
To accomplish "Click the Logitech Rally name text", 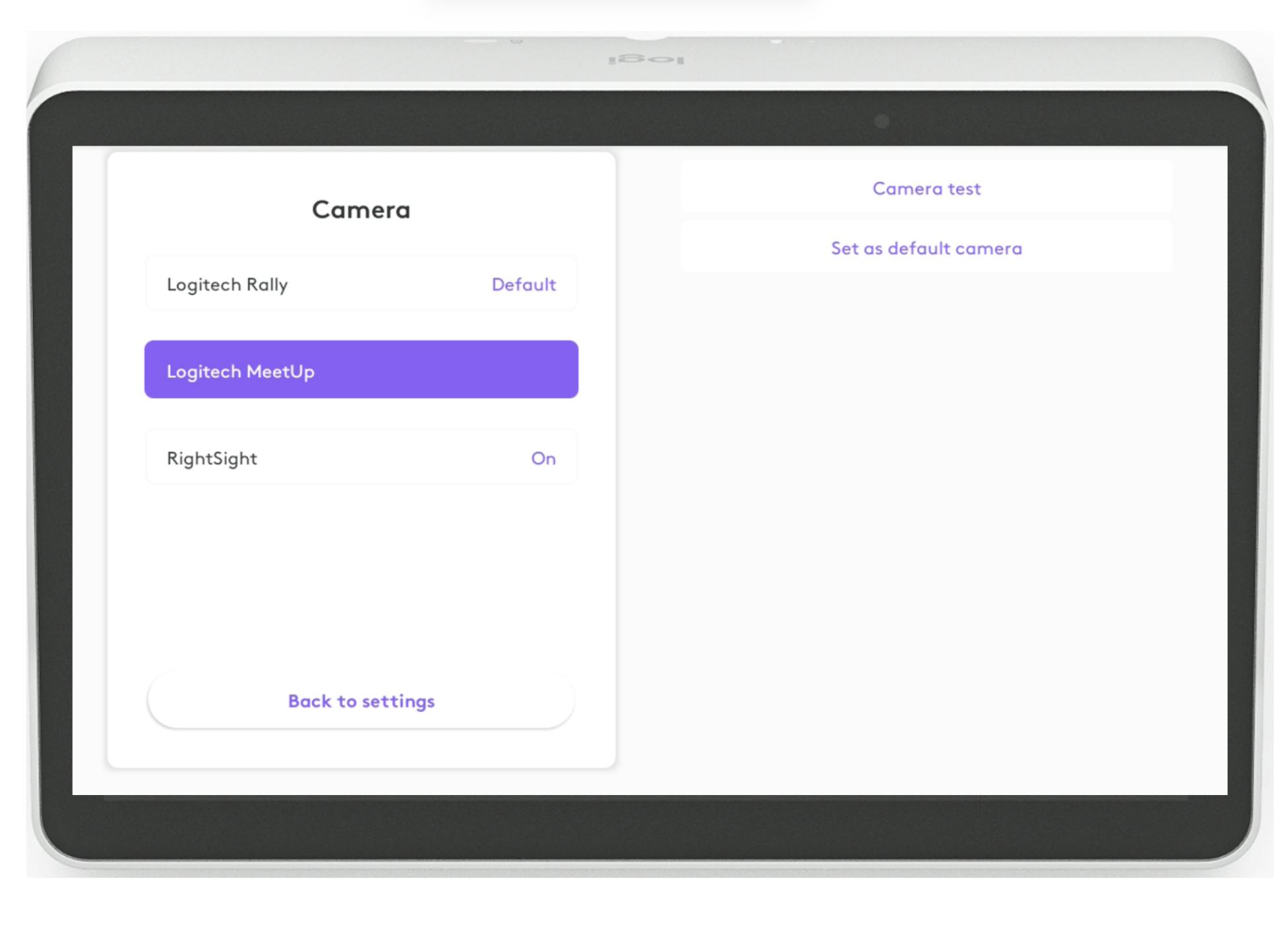I will click(x=227, y=284).
